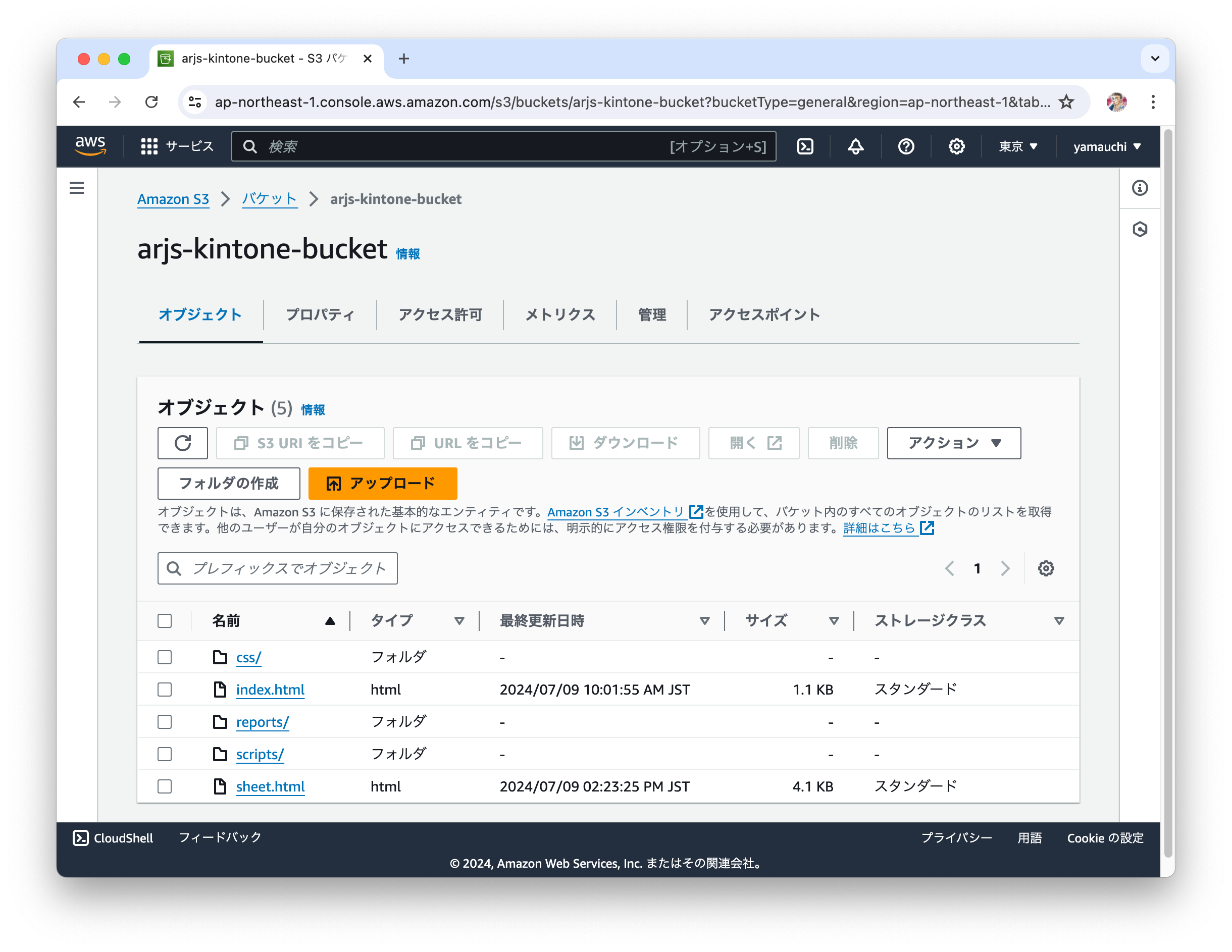Open a new browser tab
Screen dimensions: 1232x952
[x=404, y=59]
